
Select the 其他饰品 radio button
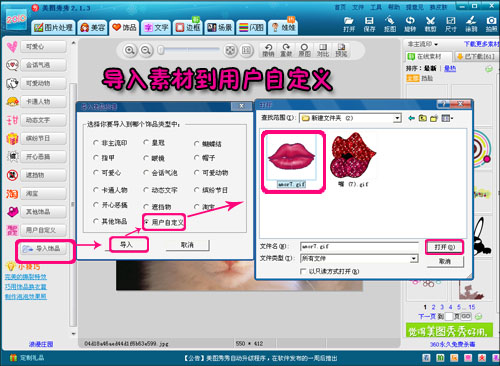pyautogui.click(x=96, y=221)
